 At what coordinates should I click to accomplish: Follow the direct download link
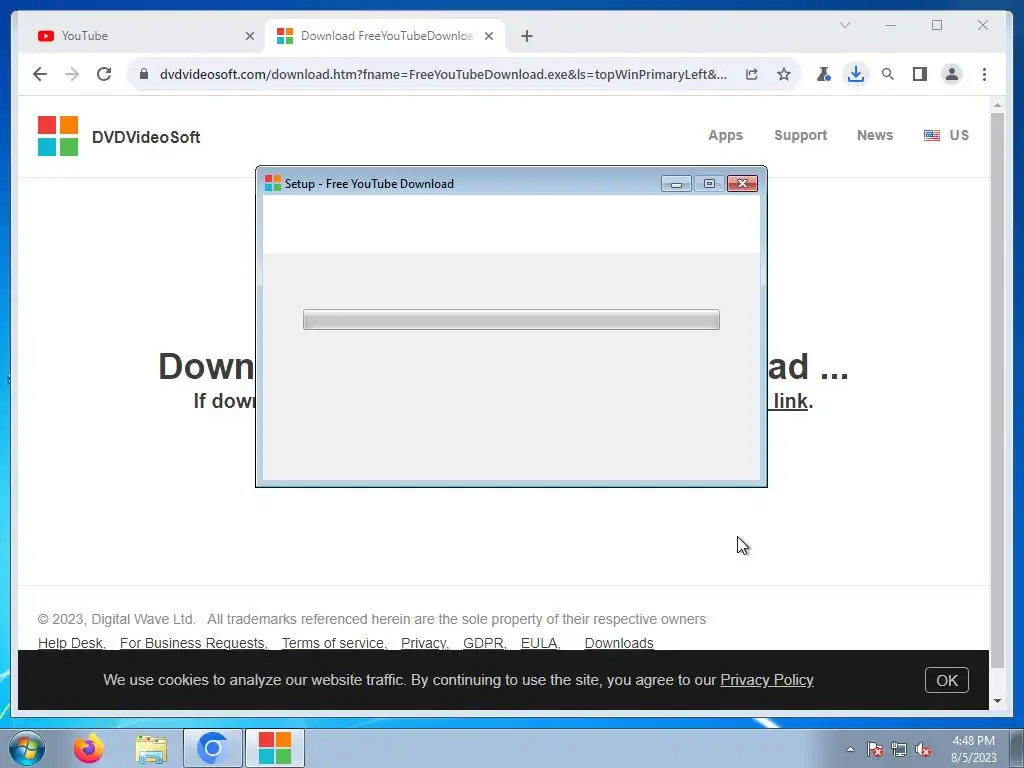click(788, 401)
